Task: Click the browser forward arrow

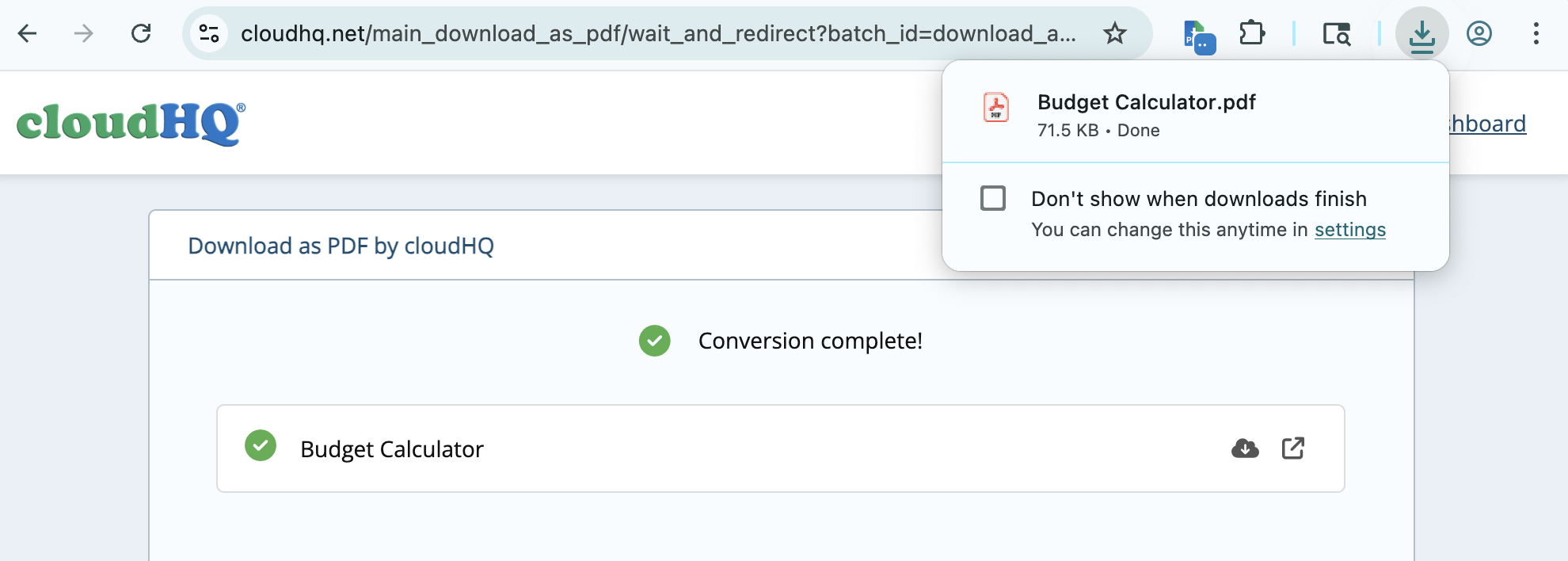Action: click(83, 33)
